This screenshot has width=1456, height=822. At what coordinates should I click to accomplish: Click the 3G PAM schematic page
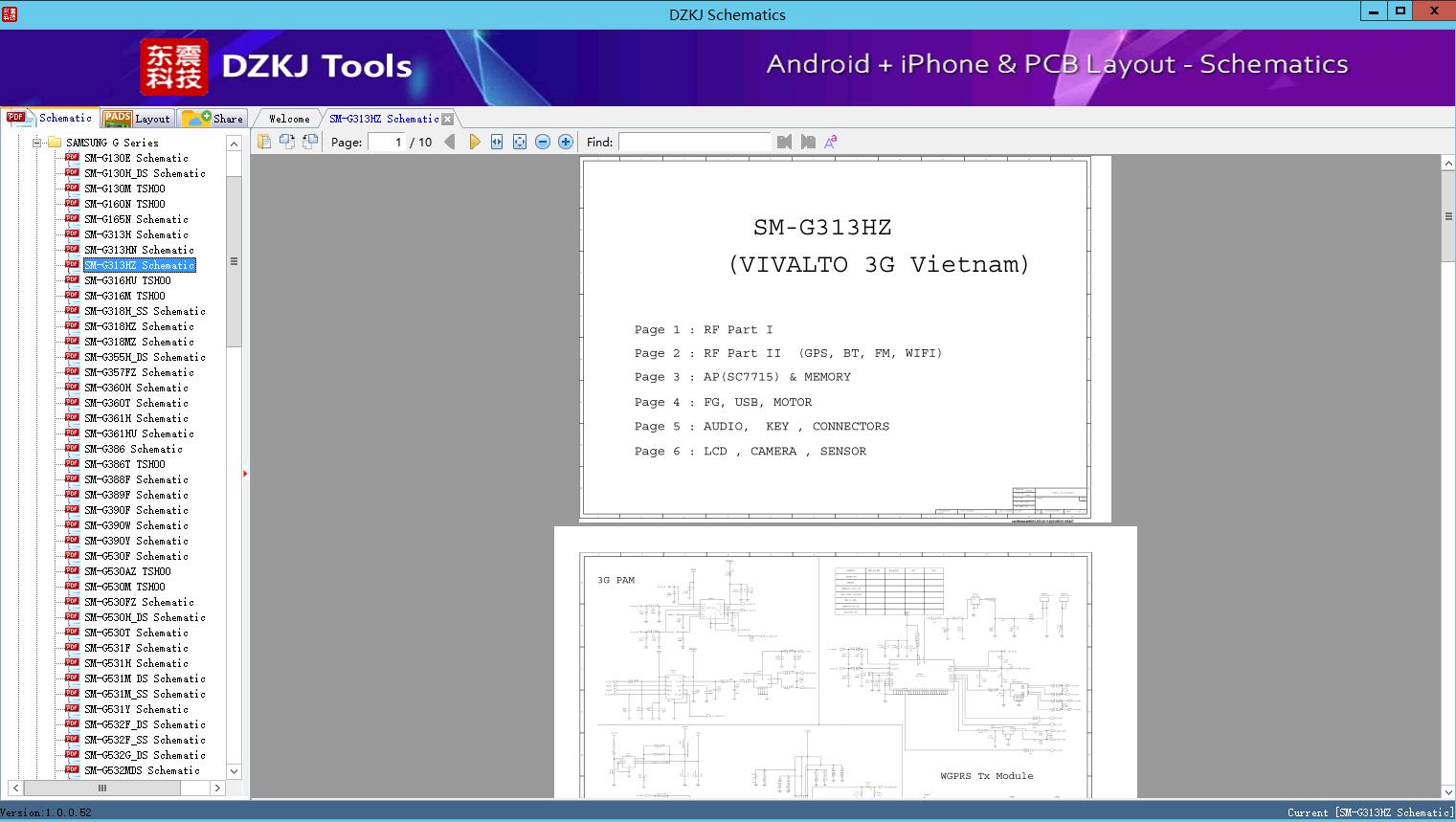pyautogui.click(x=845, y=662)
